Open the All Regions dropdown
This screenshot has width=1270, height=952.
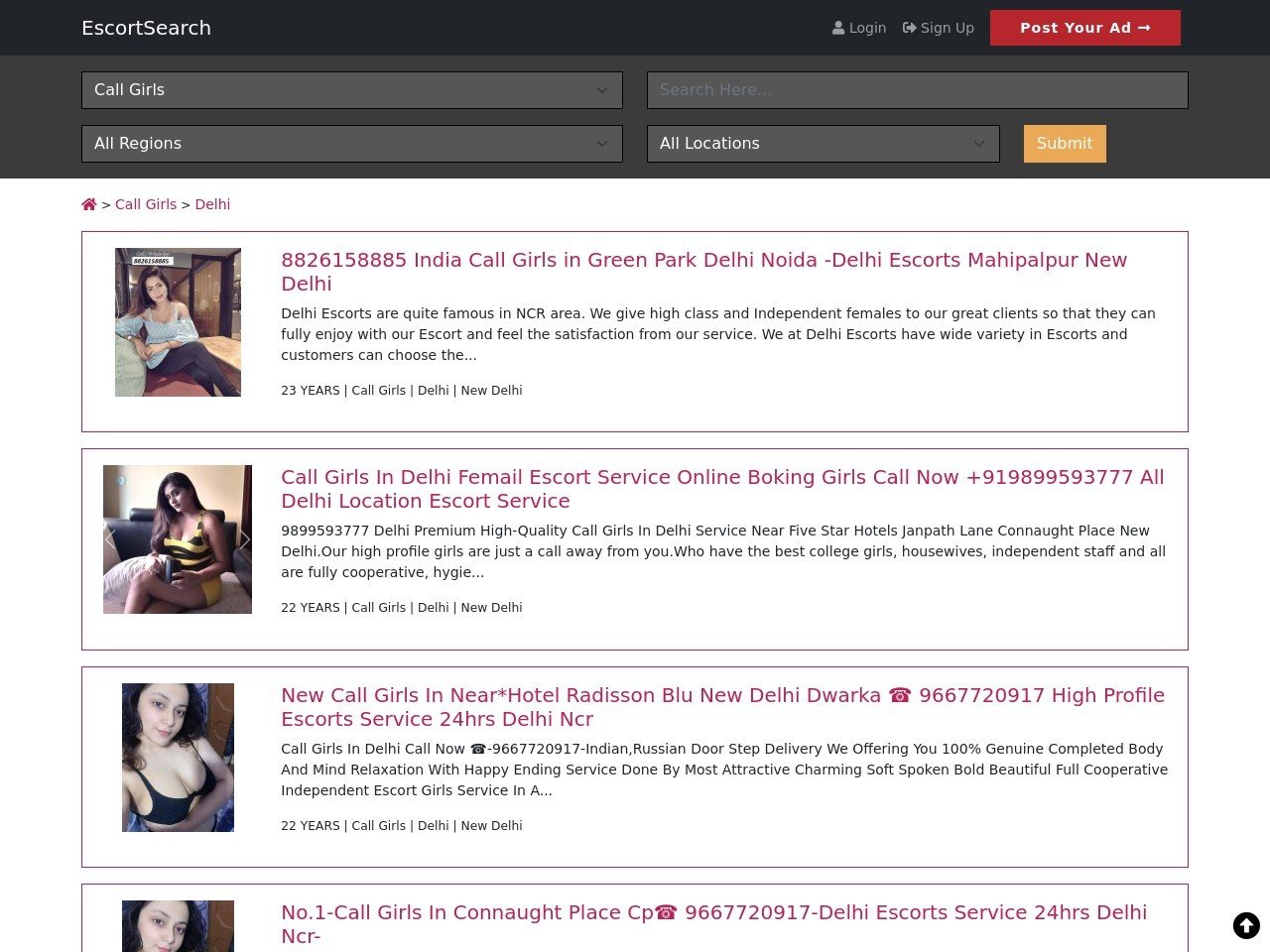352,144
